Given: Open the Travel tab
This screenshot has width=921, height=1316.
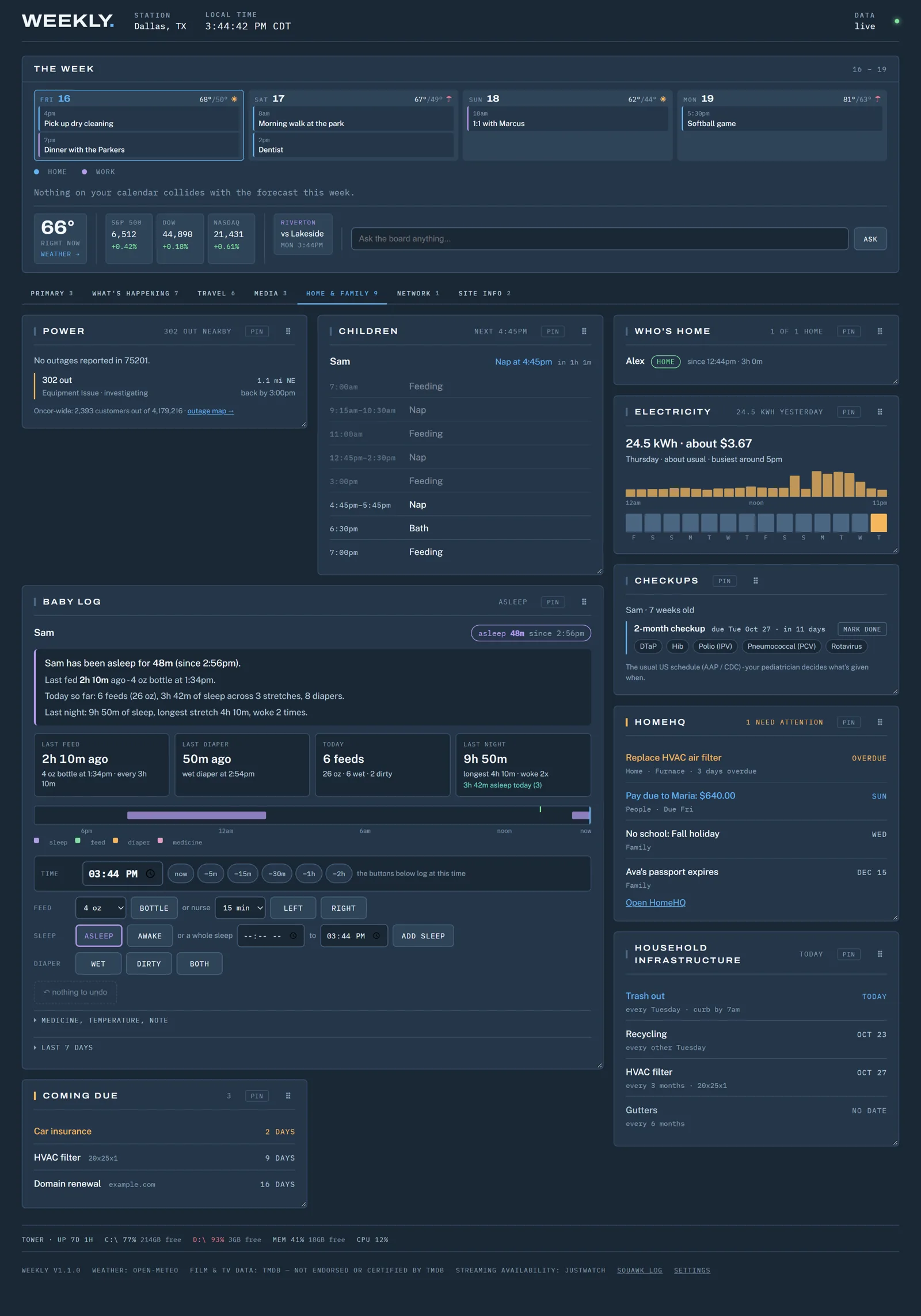Looking at the screenshot, I should click(x=216, y=293).
